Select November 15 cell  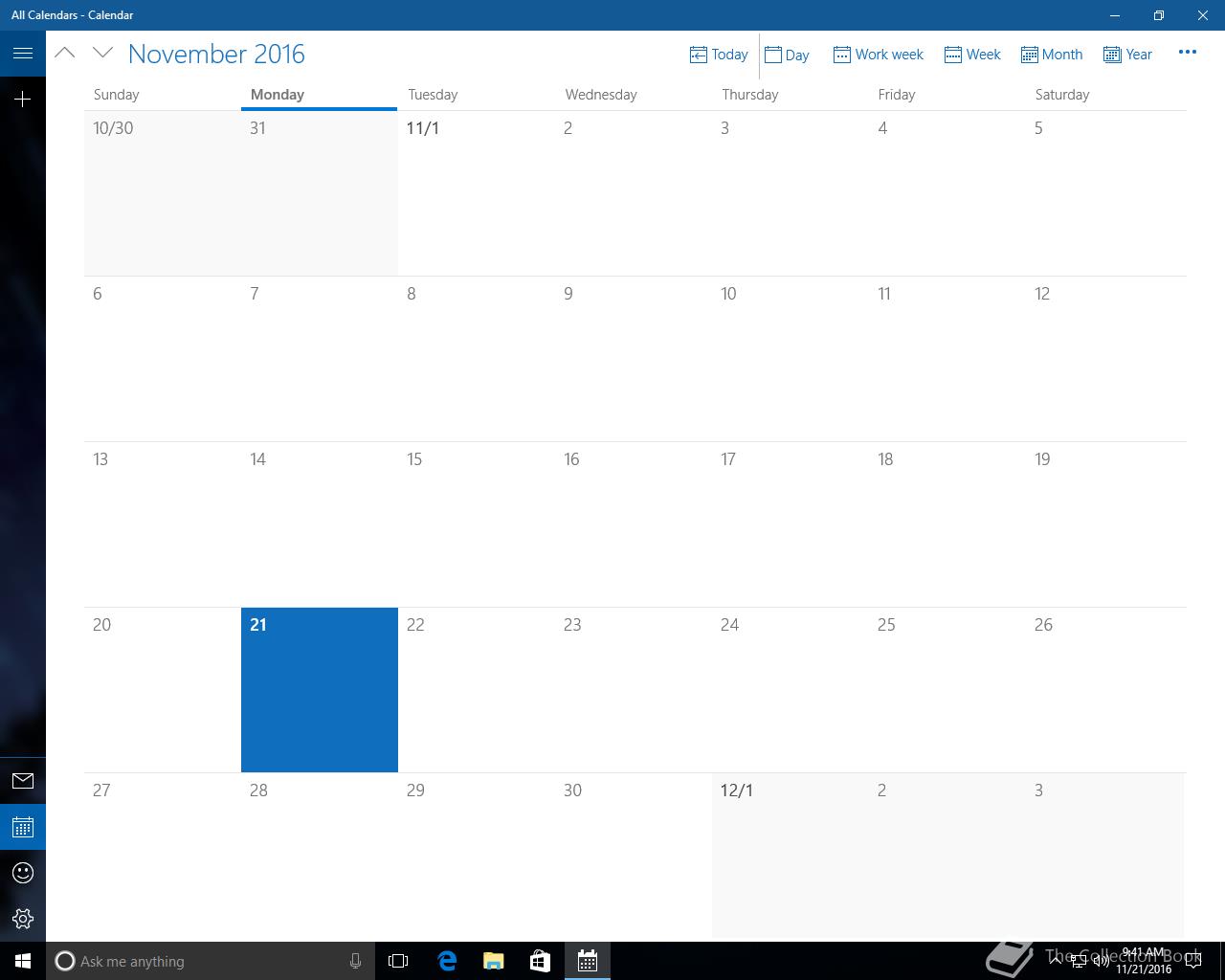(x=477, y=524)
